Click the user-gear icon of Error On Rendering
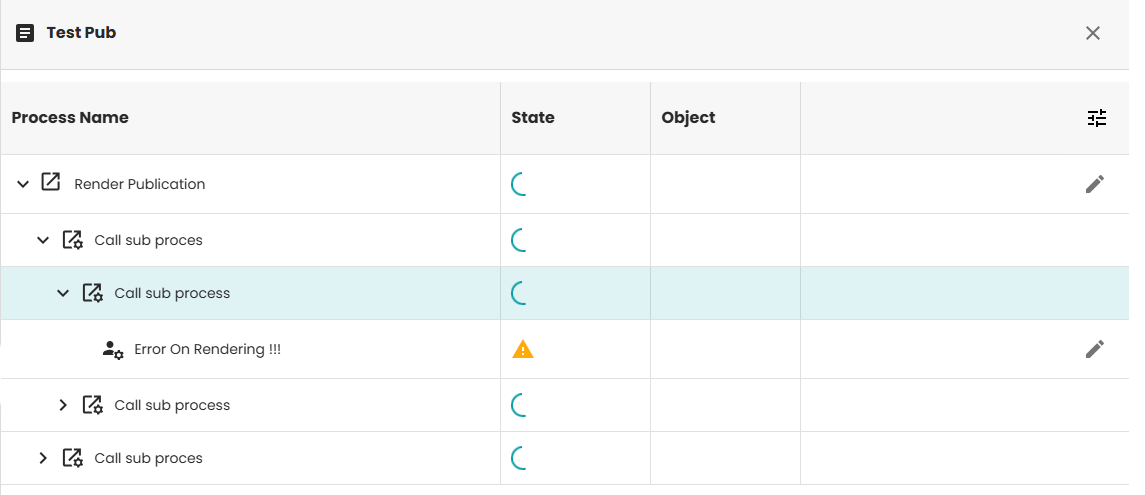The image size is (1145, 495). [x=112, y=350]
